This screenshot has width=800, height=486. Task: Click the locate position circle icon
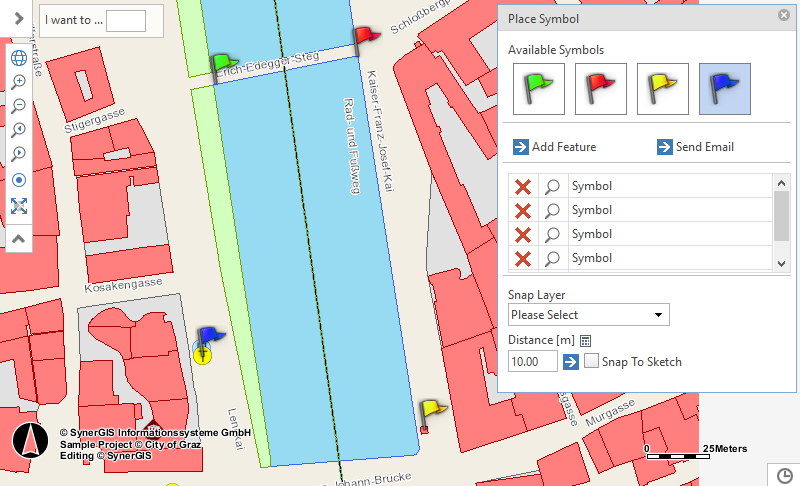click(18, 180)
